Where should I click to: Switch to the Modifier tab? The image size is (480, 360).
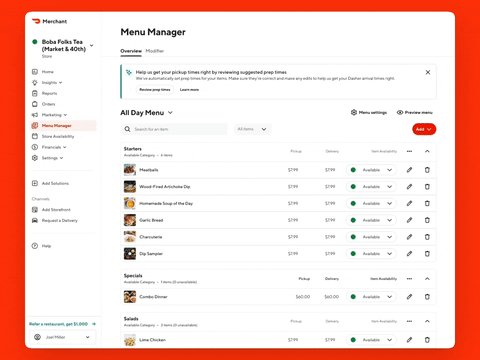tap(155, 51)
